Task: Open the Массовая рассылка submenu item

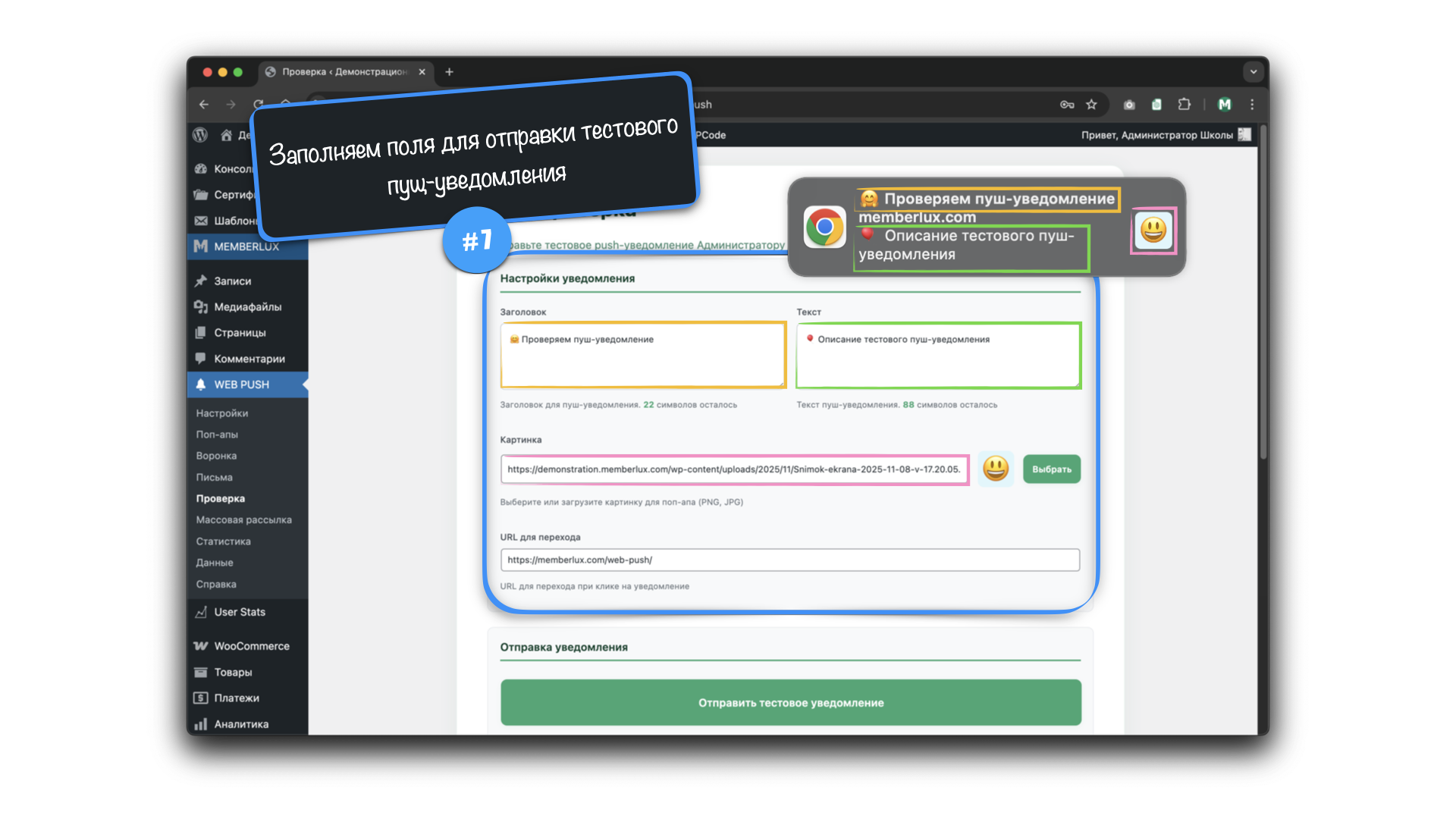Action: pos(243,520)
